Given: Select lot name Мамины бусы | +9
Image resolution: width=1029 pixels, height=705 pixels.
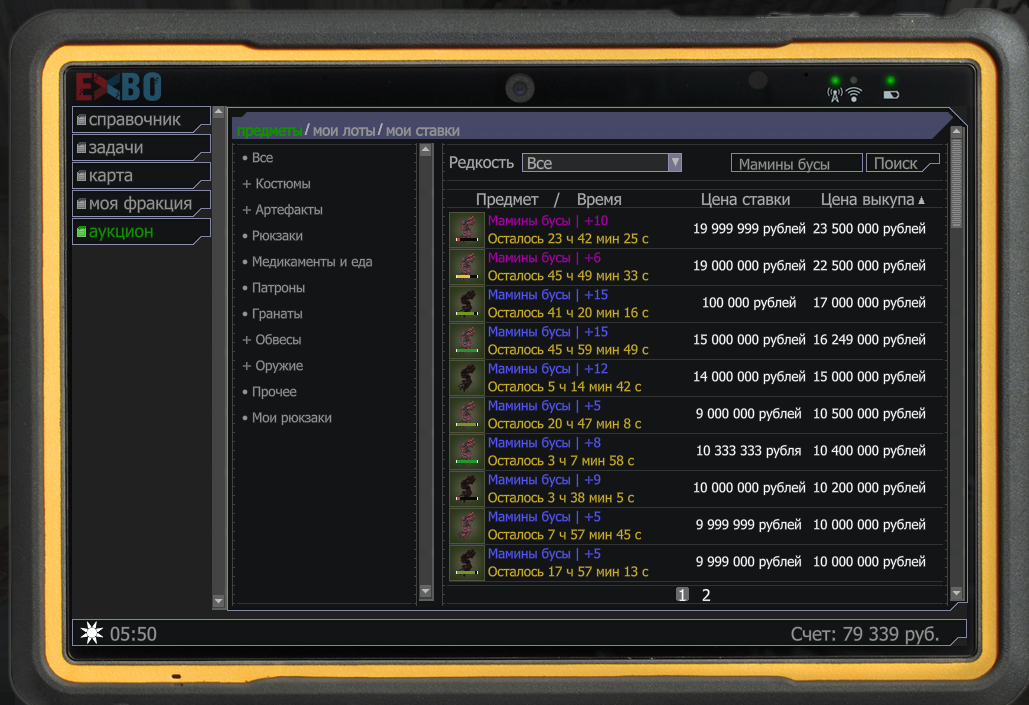Looking at the screenshot, I should click(x=544, y=480).
